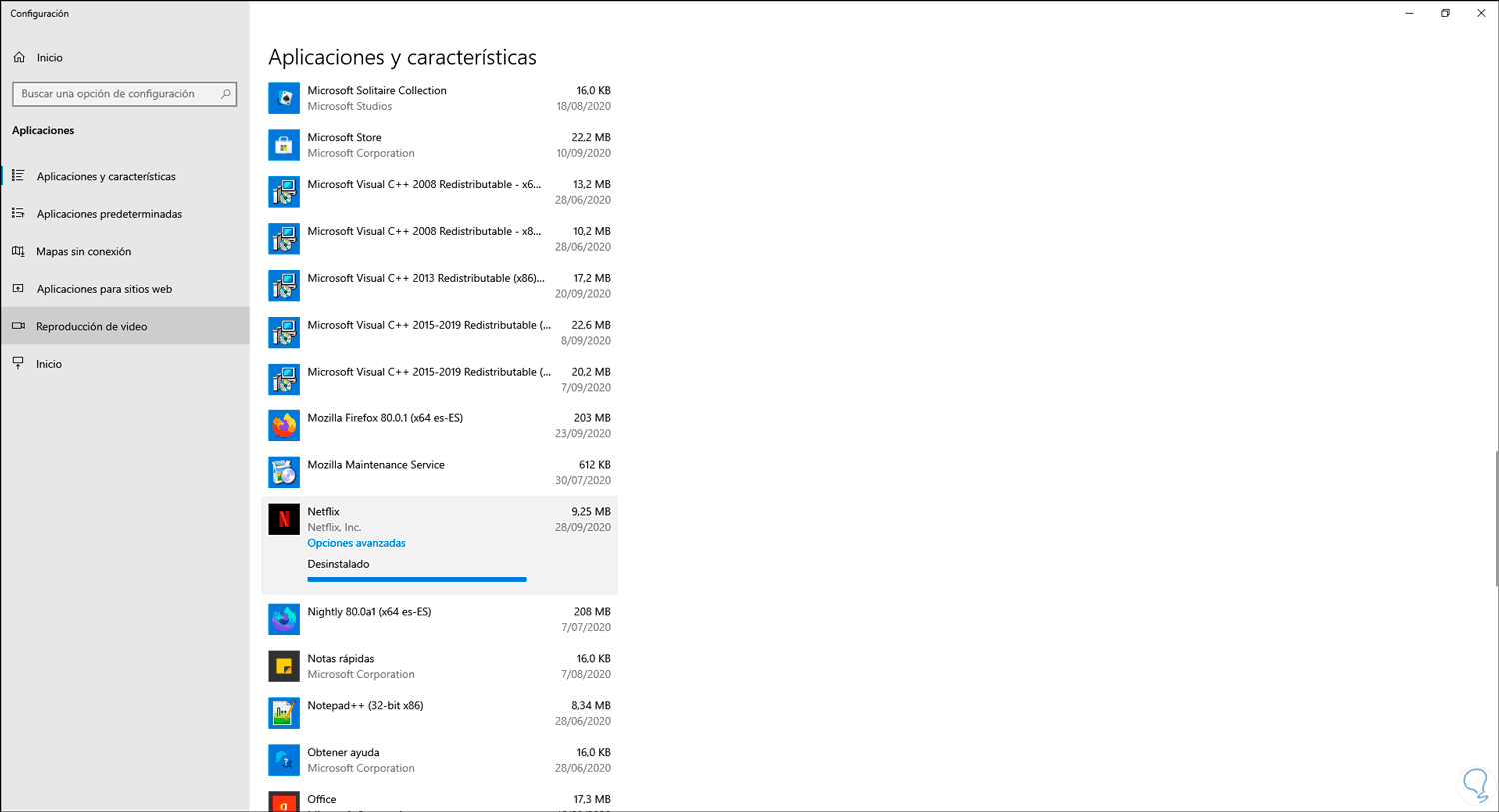Click the Aplicaciones y características page heading
This screenshot has width=1499, height=812.
[402, 57]
